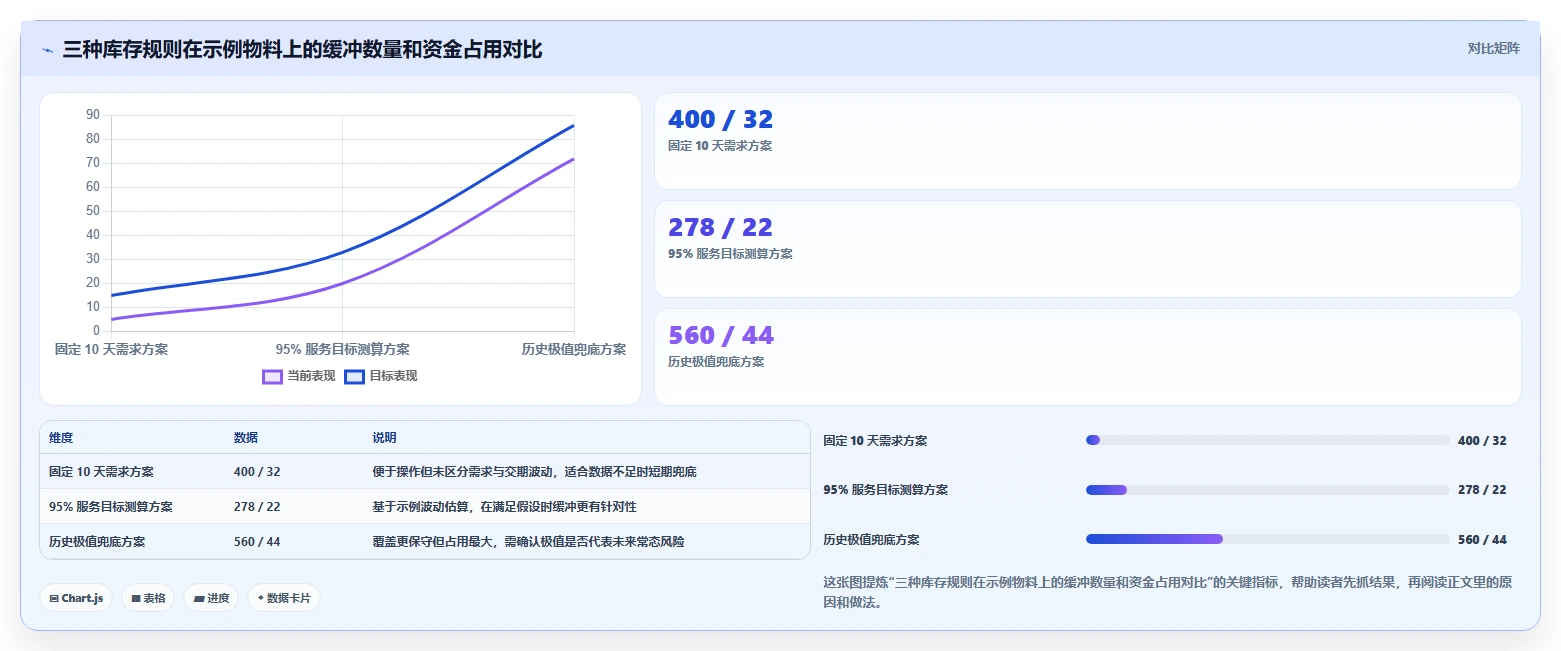
Task: Click the 进度 tag chip
Action: click(x=211, y=598)
